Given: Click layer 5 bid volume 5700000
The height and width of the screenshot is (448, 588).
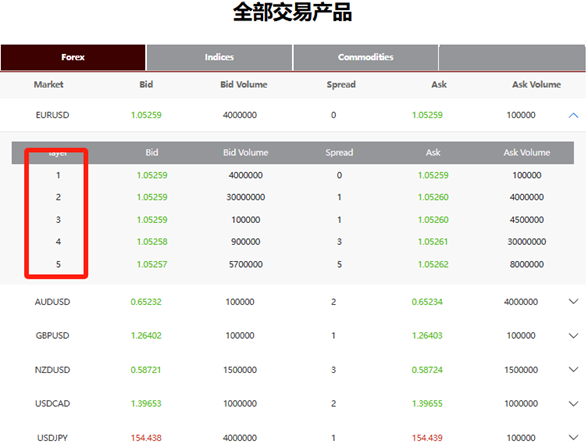Looking at the screenshot, I should [x=246, y=264].
